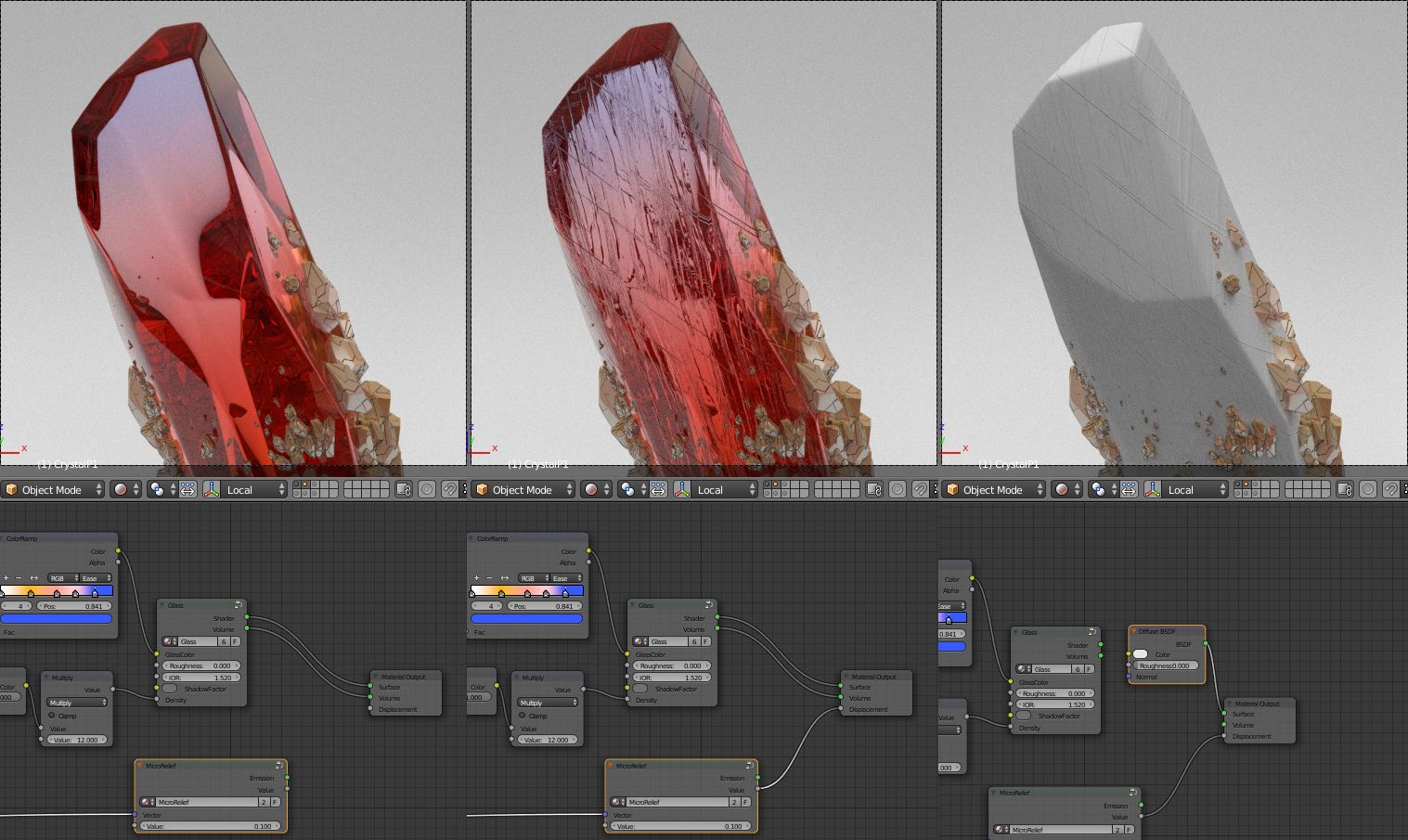Click the white Color swatch on Diffuse BSDF
Viewport: 1408px width, 840px height.
click(x=1140, y=654)
